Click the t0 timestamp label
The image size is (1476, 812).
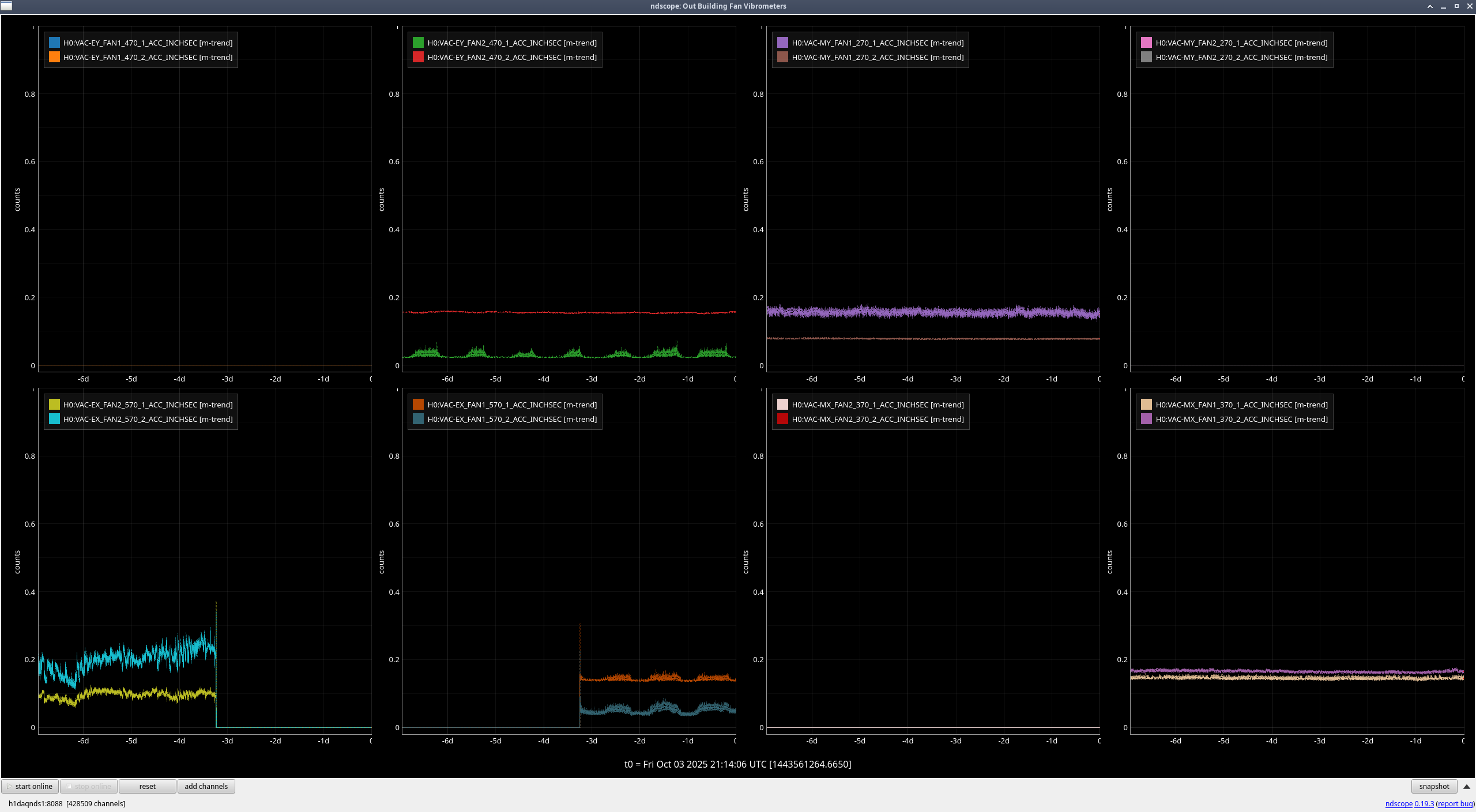coord(737,764)
